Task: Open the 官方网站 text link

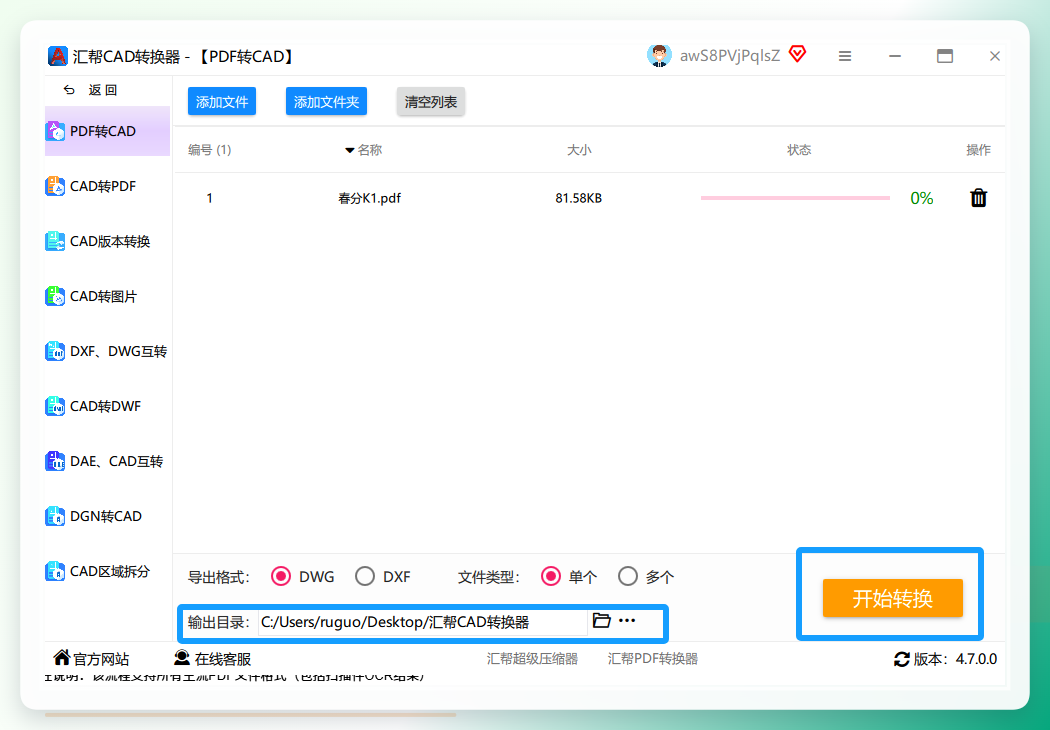Action: click(x=101, y=659)
